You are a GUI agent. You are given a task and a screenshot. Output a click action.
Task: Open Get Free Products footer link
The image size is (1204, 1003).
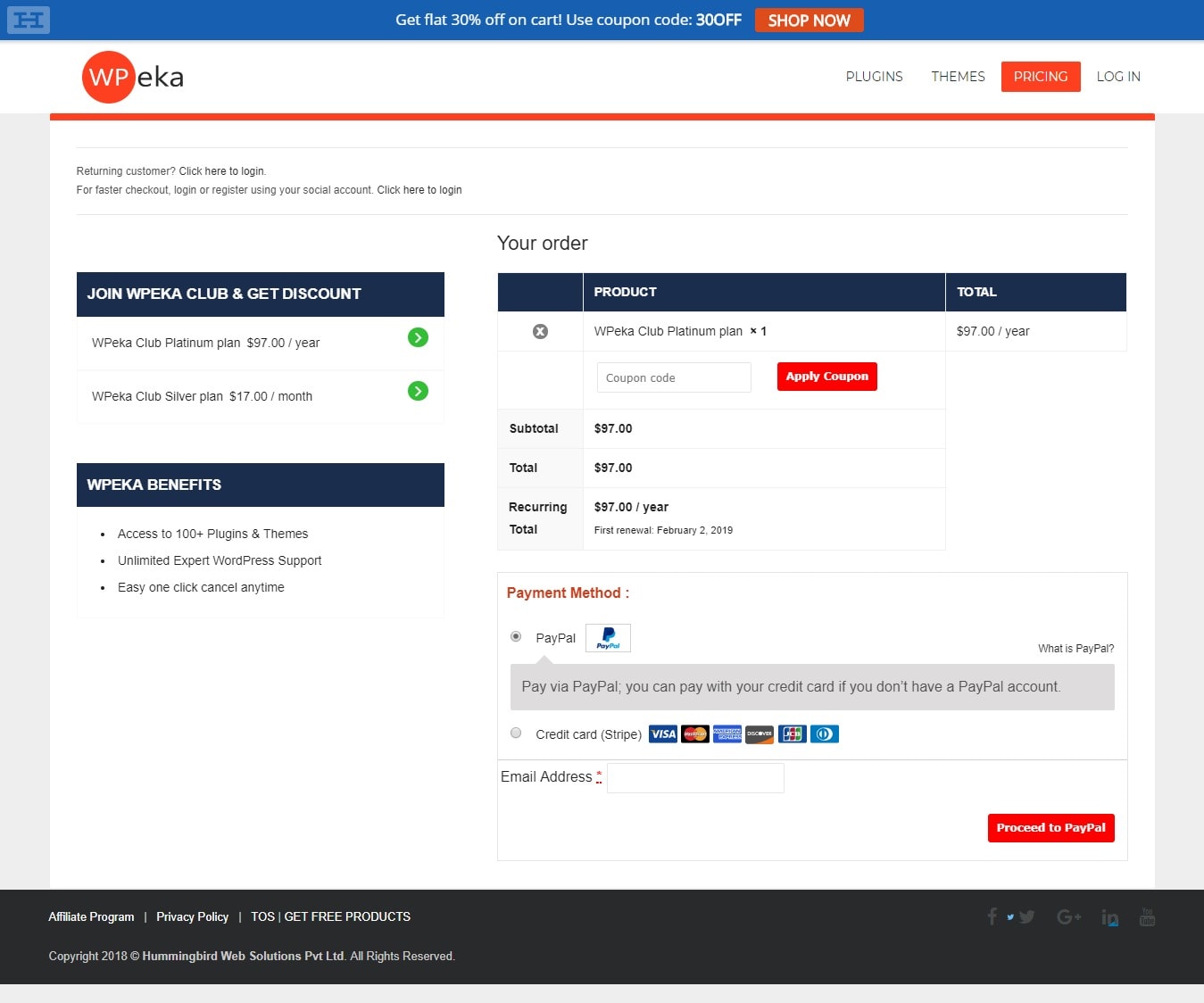(x=347, y=916)
